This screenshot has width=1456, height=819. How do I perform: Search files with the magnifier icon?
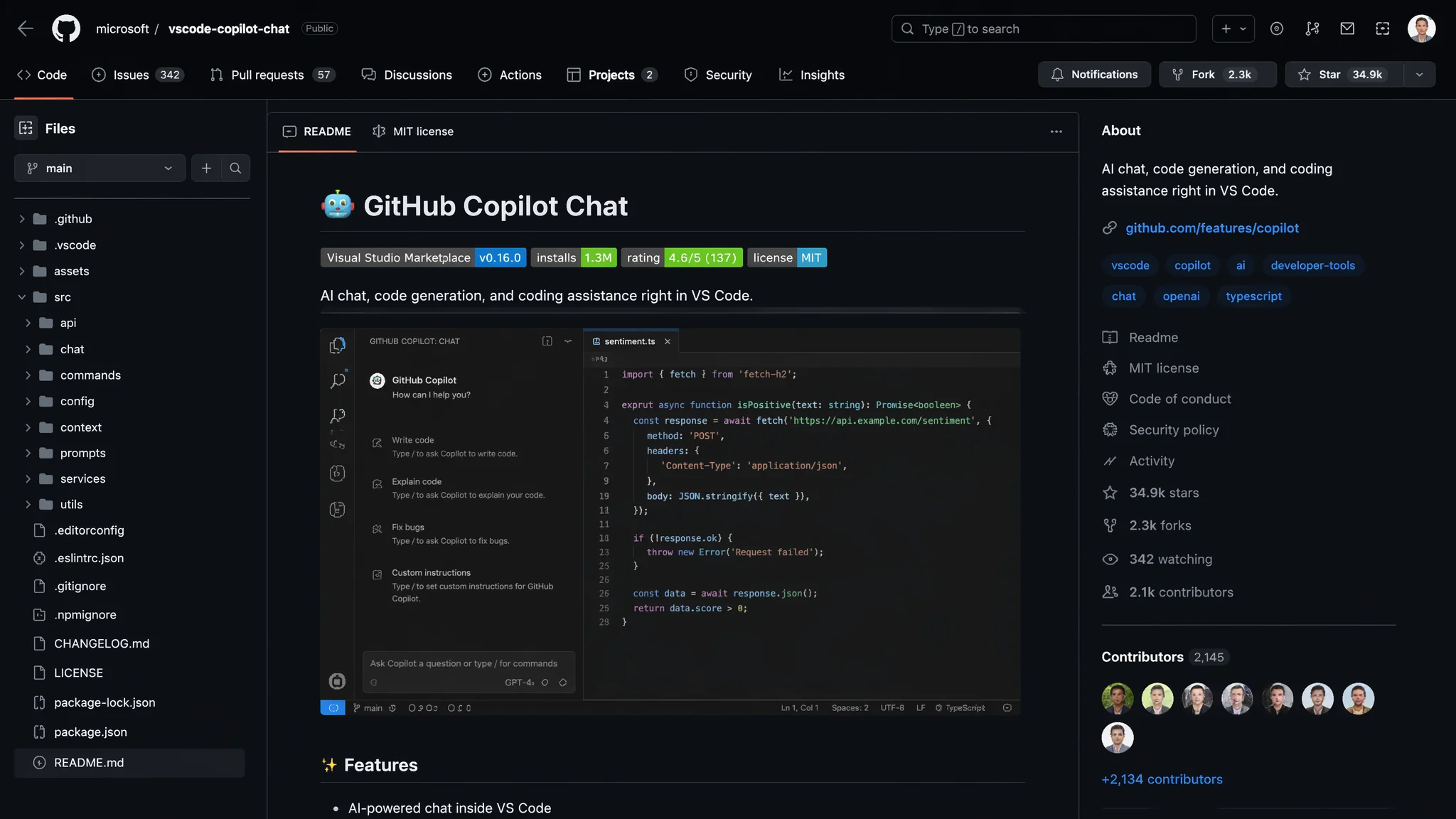point(235,168)
